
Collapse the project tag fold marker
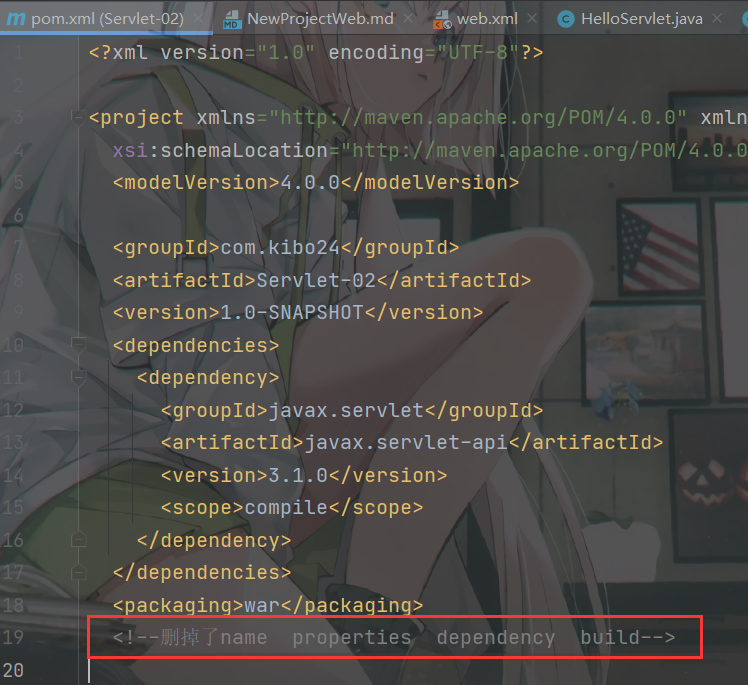pos(79,118)
